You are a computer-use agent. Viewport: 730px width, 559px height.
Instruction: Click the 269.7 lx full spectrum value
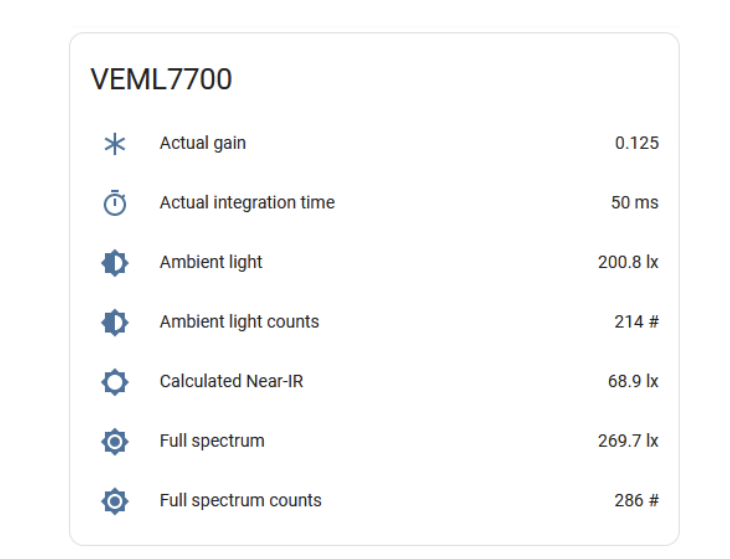[x=628, y=441]
